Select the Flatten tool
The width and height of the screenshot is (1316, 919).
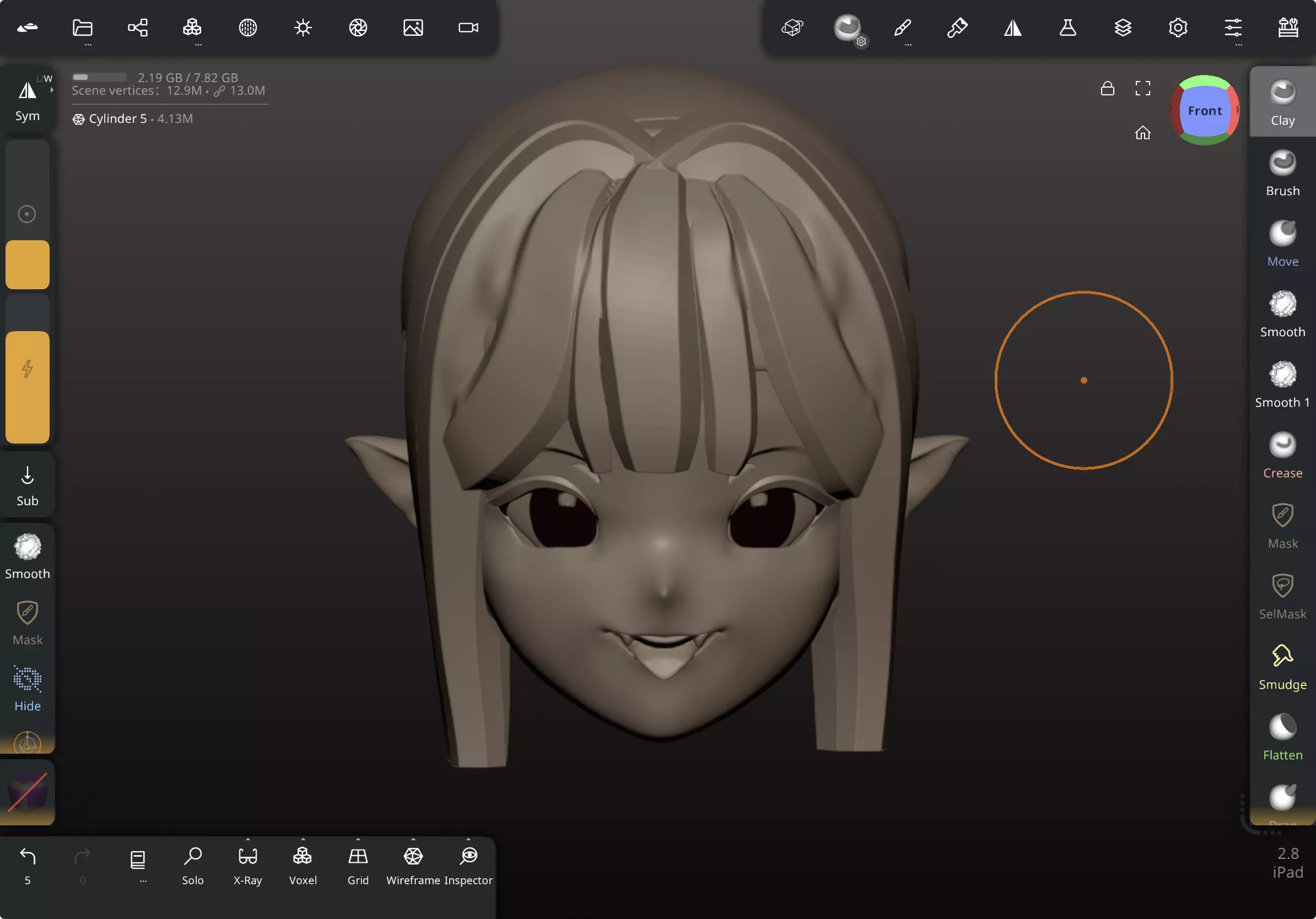tap(1282, 737)
